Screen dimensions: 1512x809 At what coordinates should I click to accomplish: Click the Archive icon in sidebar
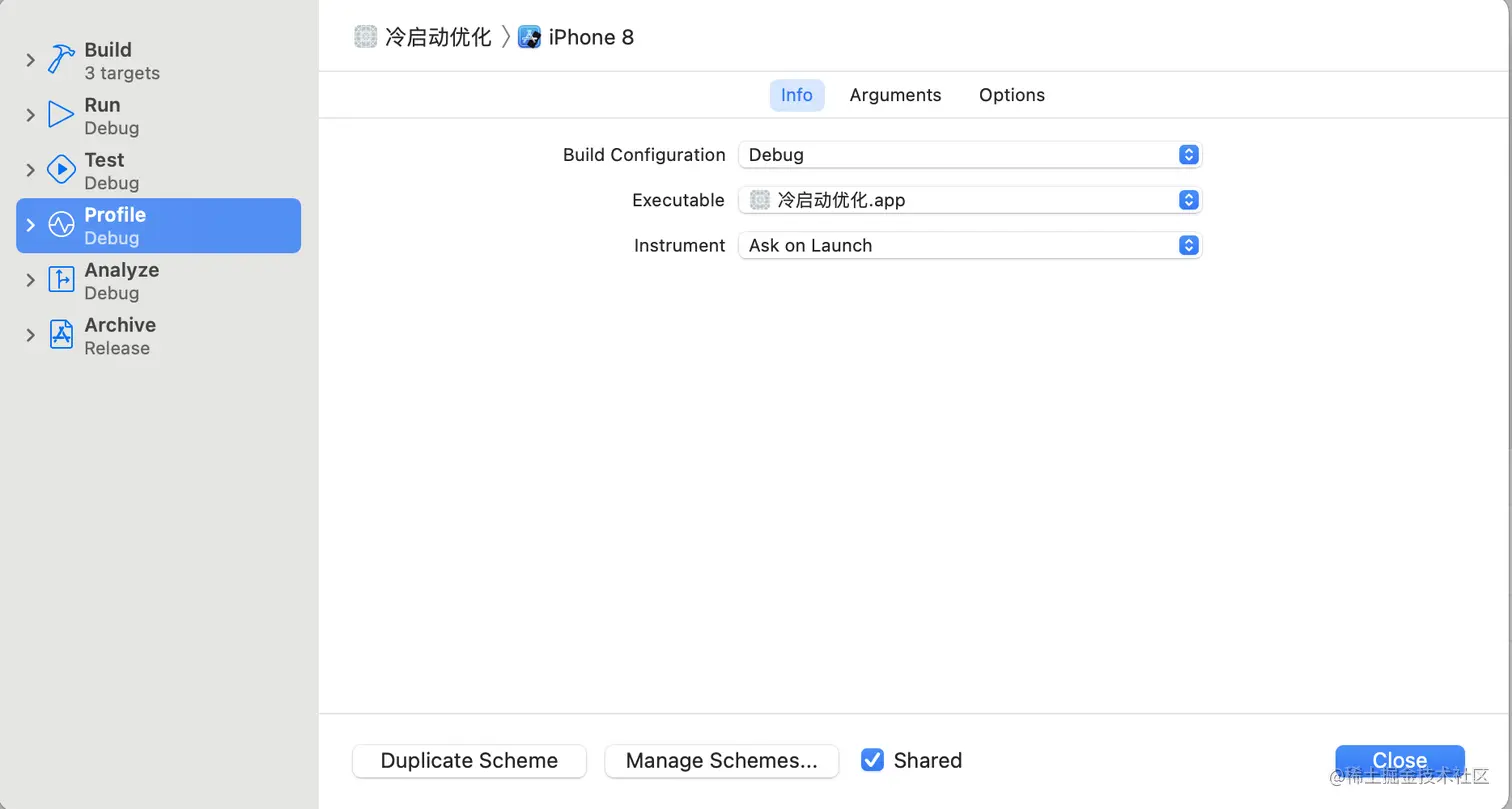[61, 335]
